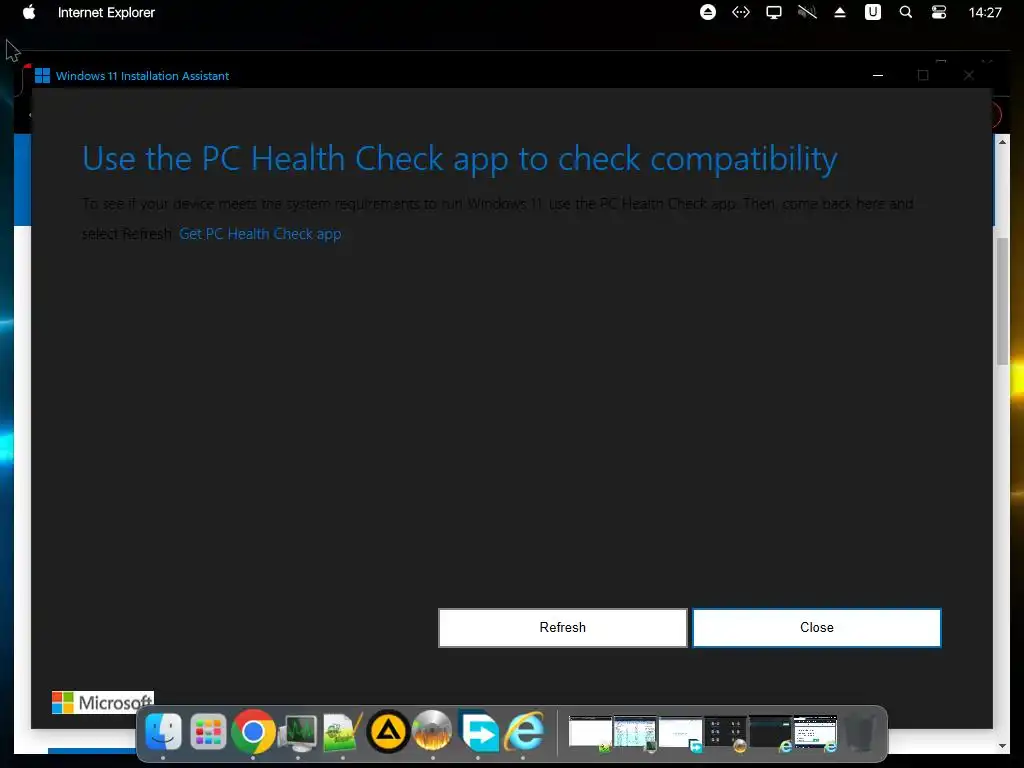Image resolution: width=1024 pixels, height=768 pixels.
Task: Click the 14:27 menu bar clock
Action: point(985,12)
